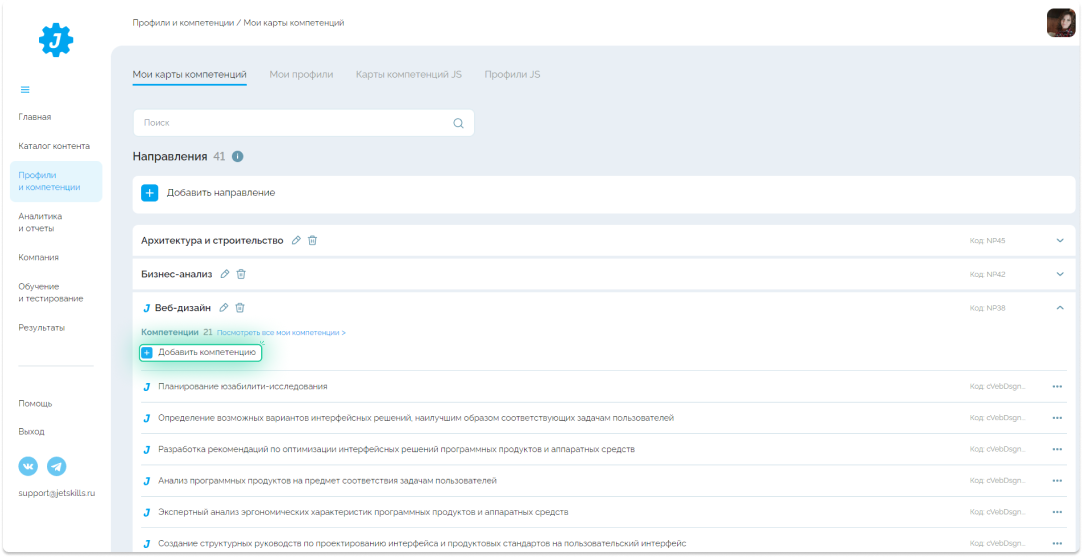Click the magnifier search icon
The width and height of the screenshot is (1082, 557).
[458, 123]
